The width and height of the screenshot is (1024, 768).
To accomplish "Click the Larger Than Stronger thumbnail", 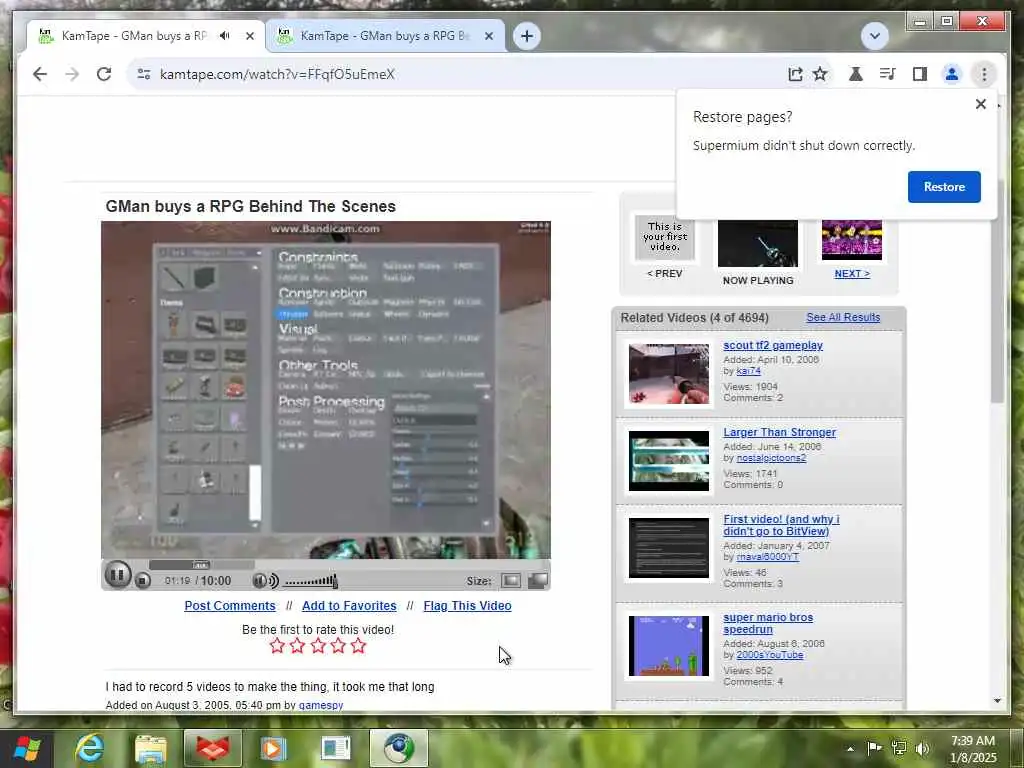I will (x=668, y=460).
